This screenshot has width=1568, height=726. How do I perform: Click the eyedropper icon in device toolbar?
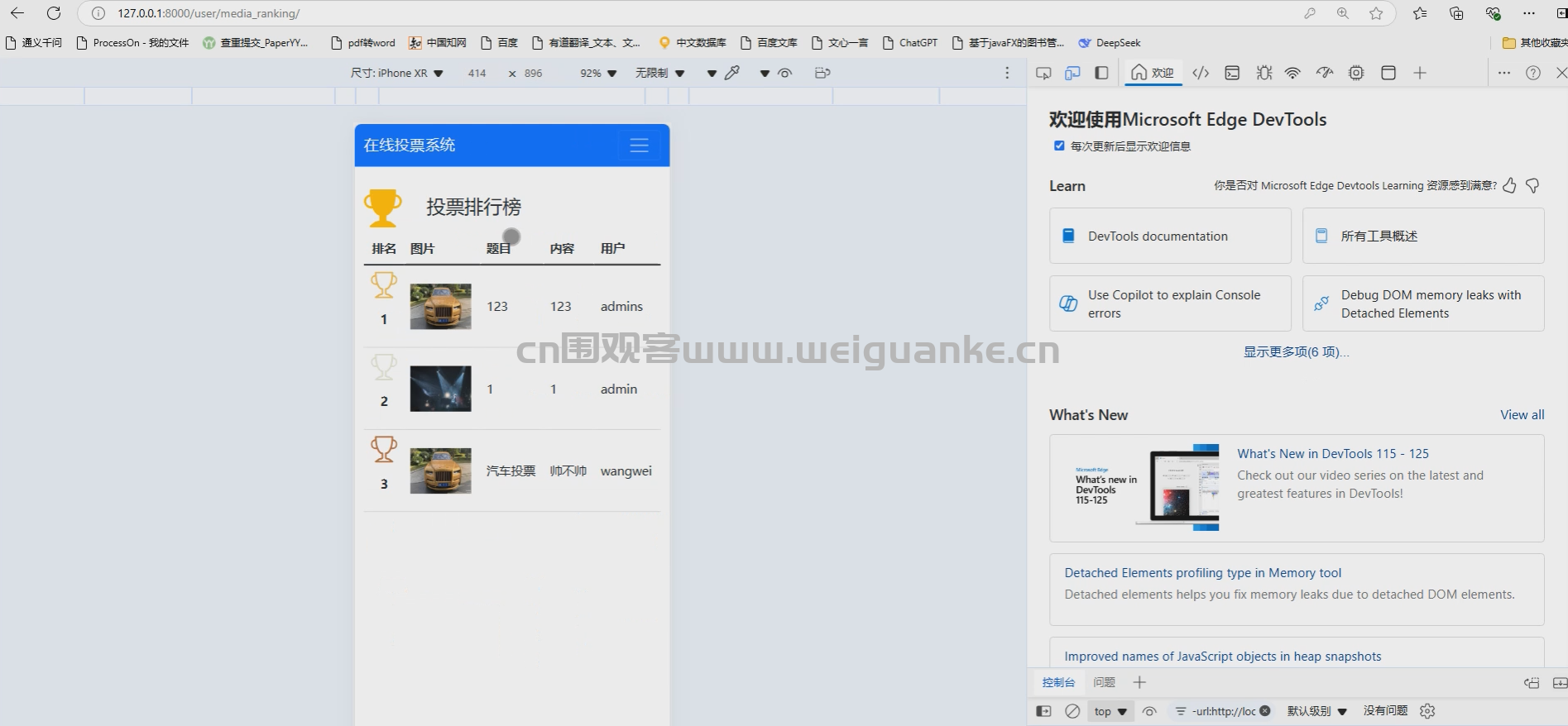click(732, 73)
